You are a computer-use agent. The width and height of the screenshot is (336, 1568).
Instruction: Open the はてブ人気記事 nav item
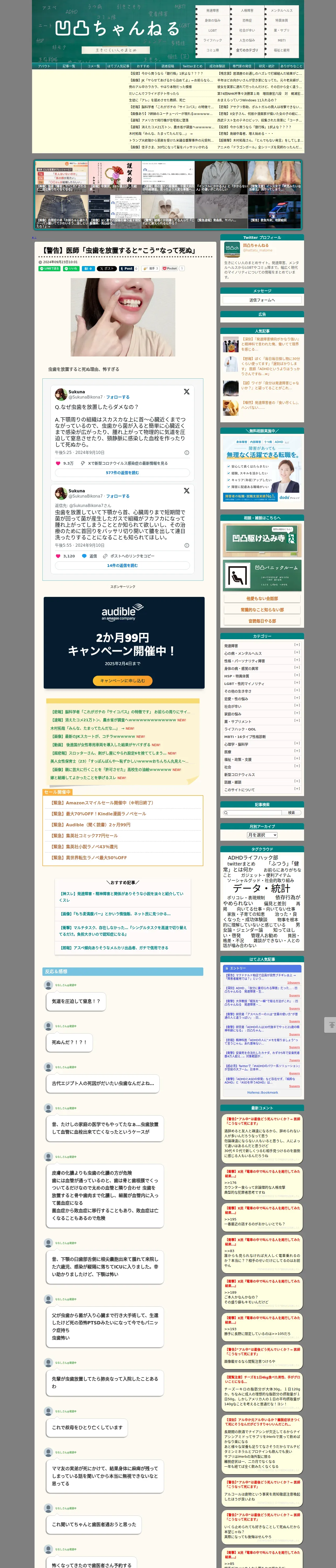(x=118, y=66)
